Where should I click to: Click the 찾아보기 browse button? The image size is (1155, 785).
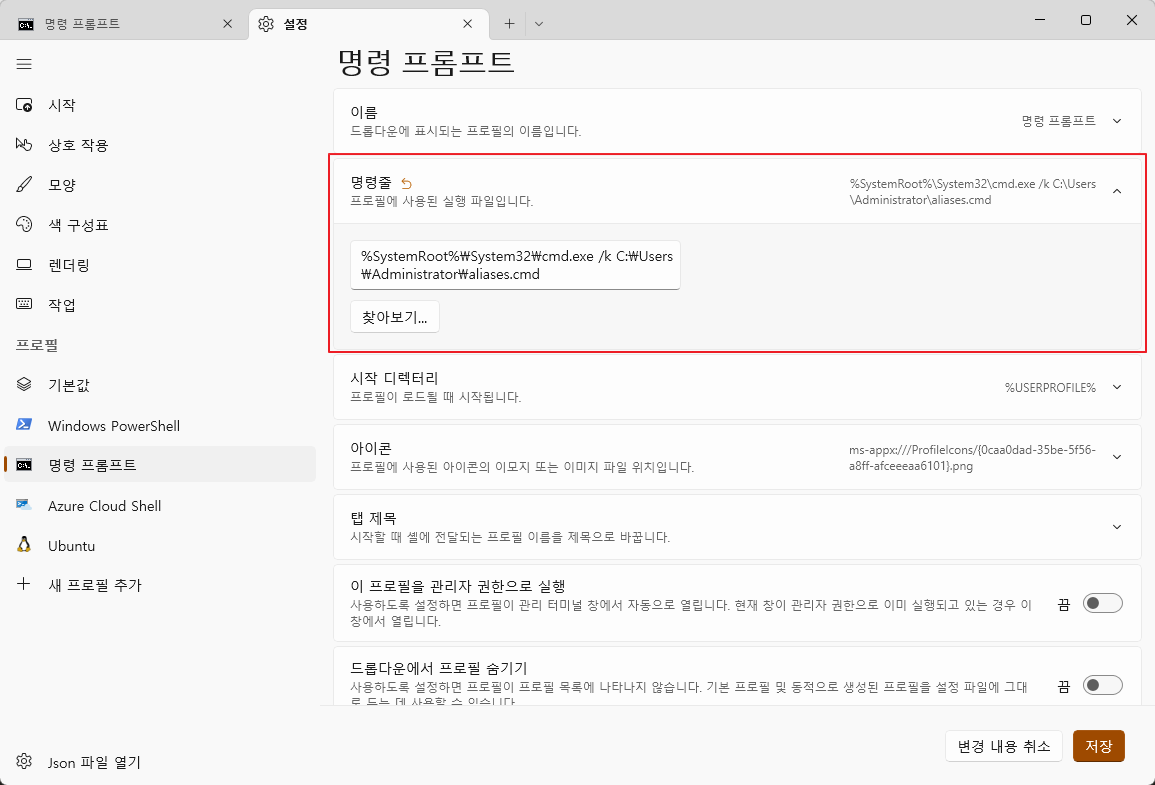(x=394, y=316)
